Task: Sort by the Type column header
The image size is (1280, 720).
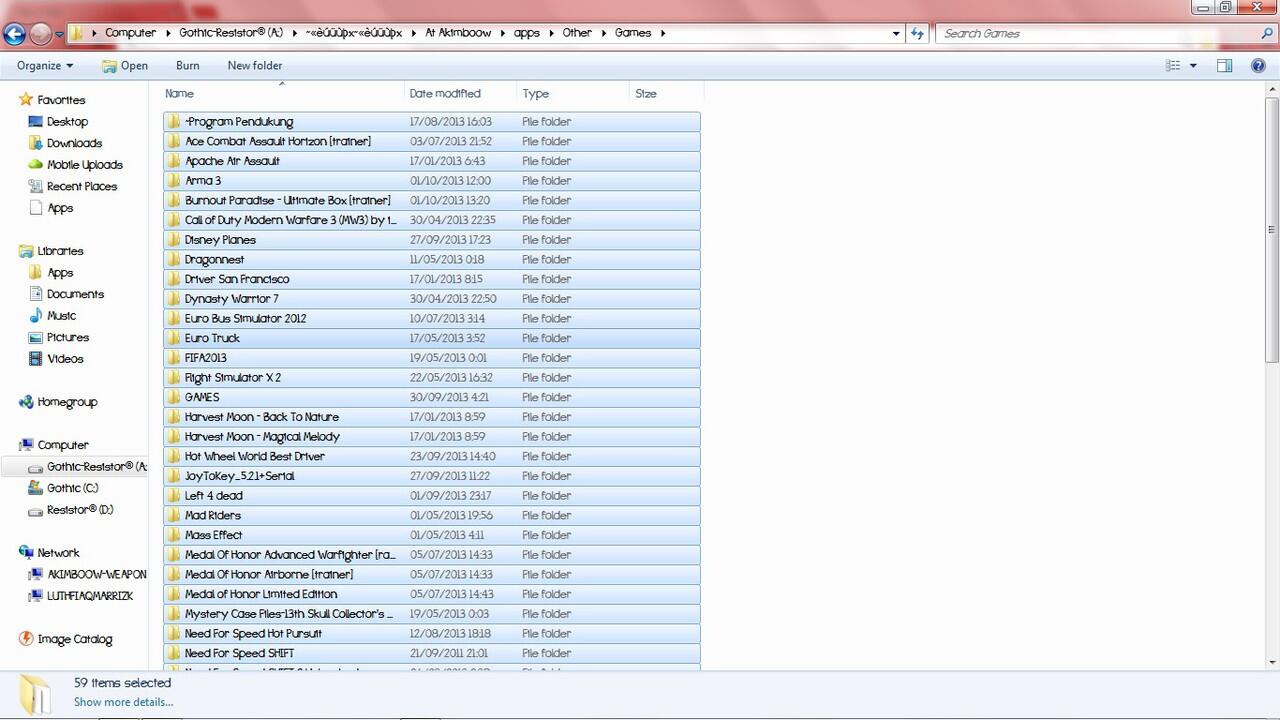Action: 574,94
